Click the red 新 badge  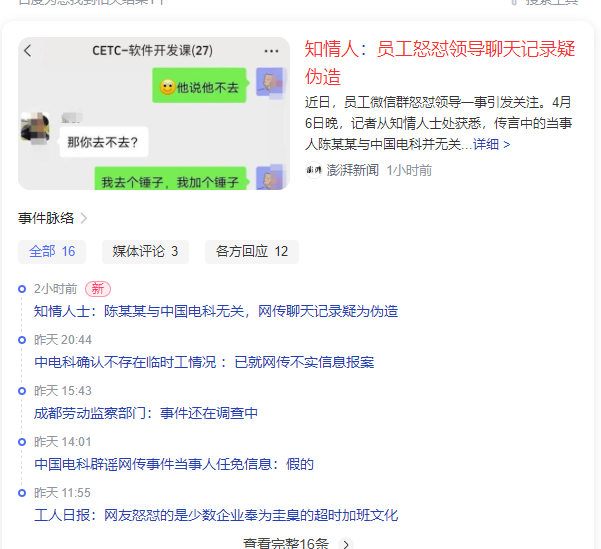(98, 288)
